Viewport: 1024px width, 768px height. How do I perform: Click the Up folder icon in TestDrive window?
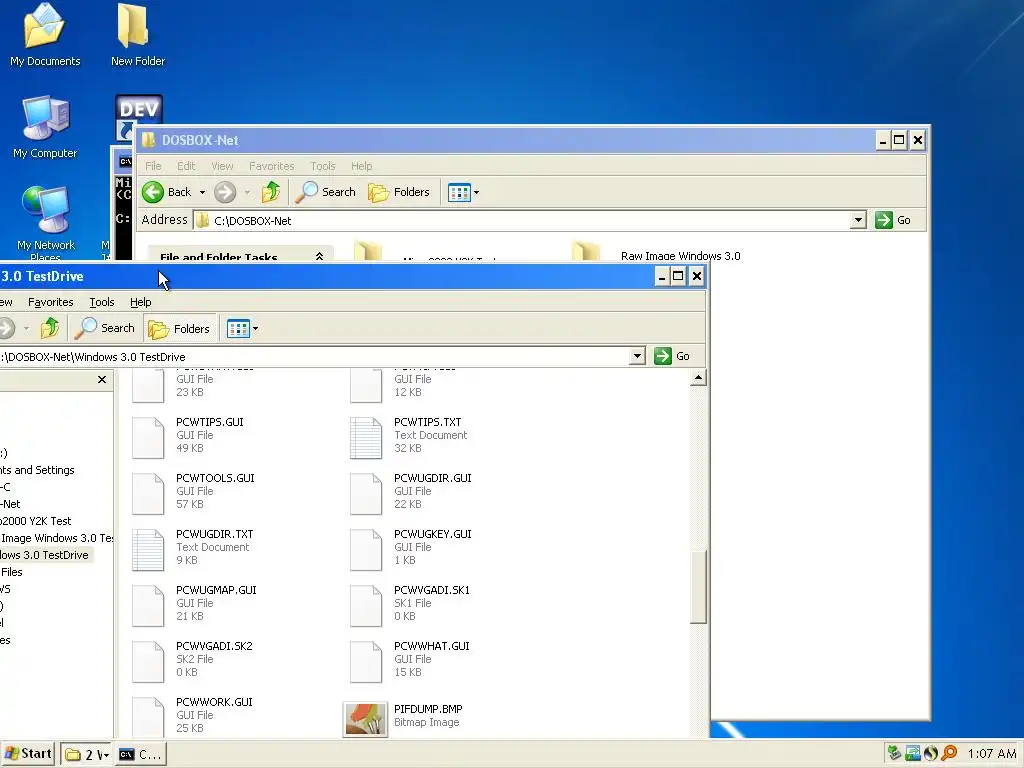(x=50, y=328)
